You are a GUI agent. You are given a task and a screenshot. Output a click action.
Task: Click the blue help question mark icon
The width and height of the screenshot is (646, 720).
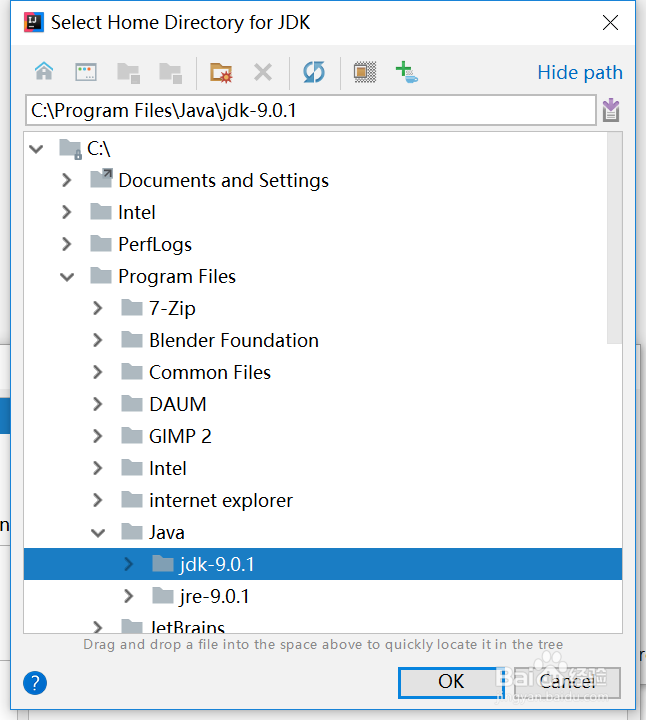[35, 683]
